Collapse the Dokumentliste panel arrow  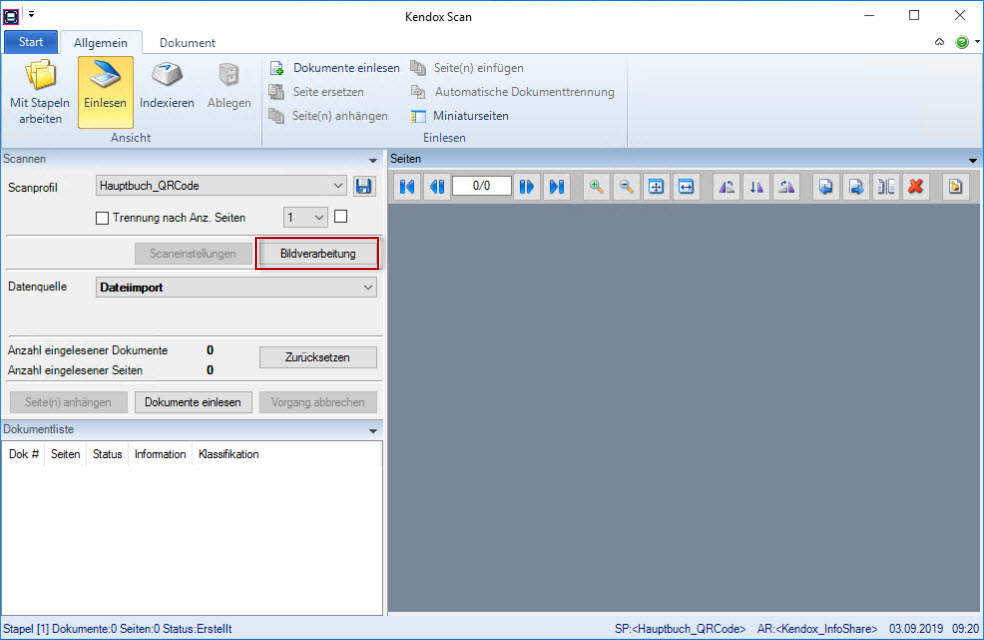(374, 430)
